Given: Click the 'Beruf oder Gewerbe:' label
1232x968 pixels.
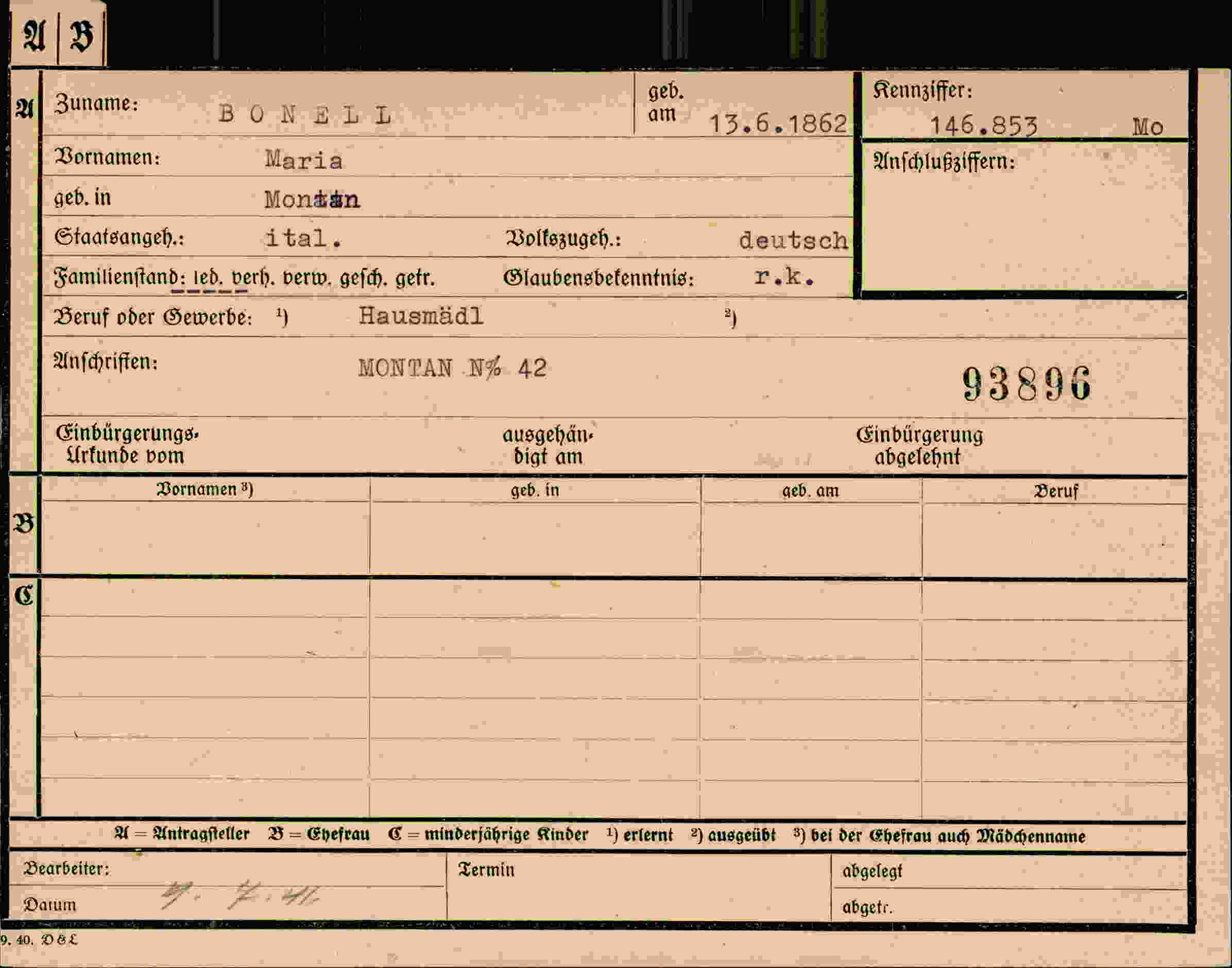Looking at the screenshot, I should pyautogui.click(x=152, y=317).
